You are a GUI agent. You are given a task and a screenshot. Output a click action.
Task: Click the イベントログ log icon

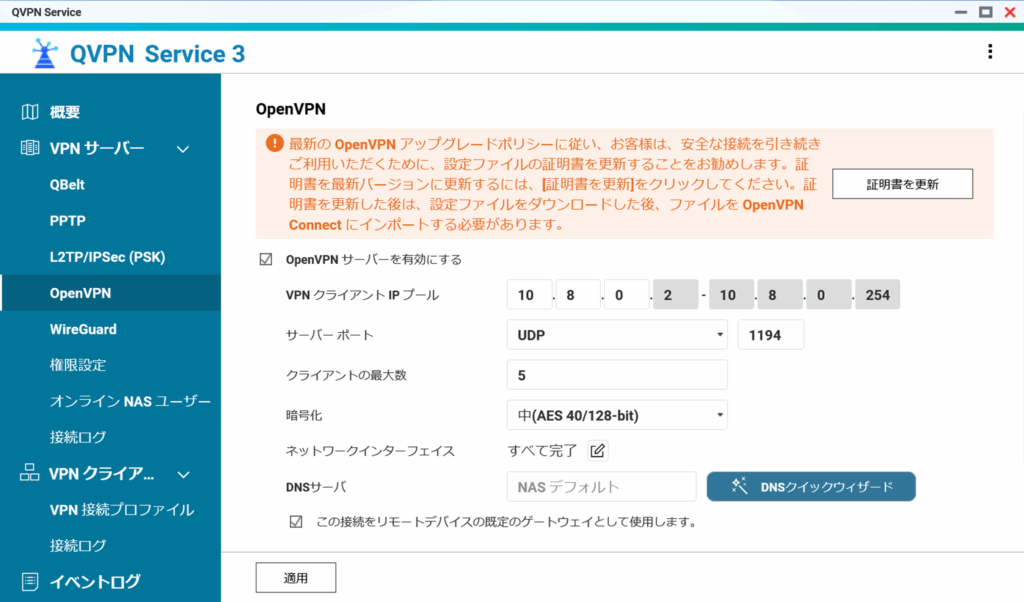point(29,581)
